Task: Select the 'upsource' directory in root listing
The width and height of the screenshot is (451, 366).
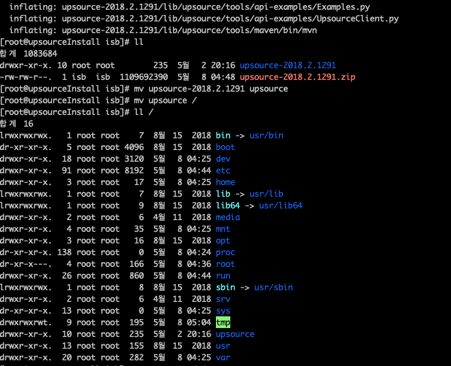Action: click(235, 334)
